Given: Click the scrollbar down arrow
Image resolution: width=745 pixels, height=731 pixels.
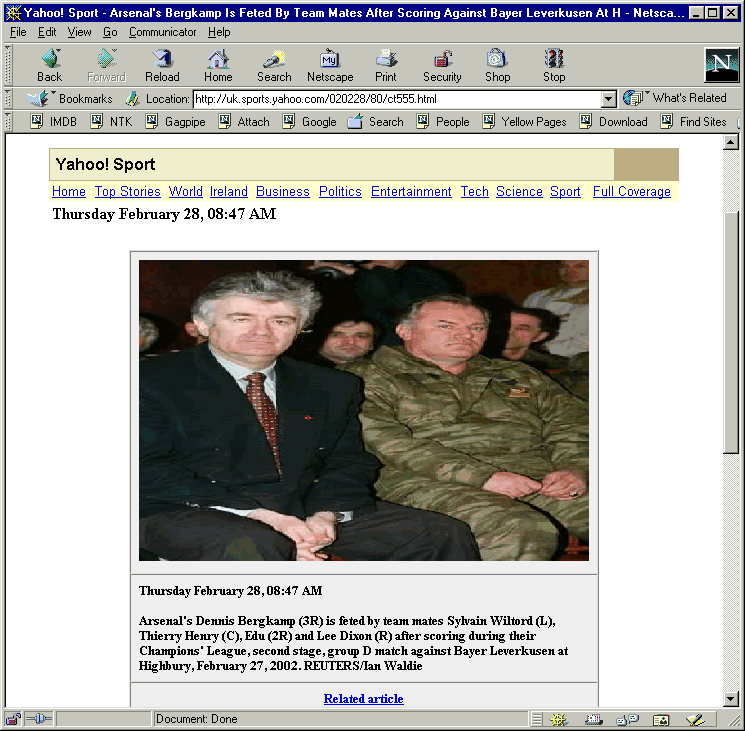Looking at the screenshot, I should point(731,698).
